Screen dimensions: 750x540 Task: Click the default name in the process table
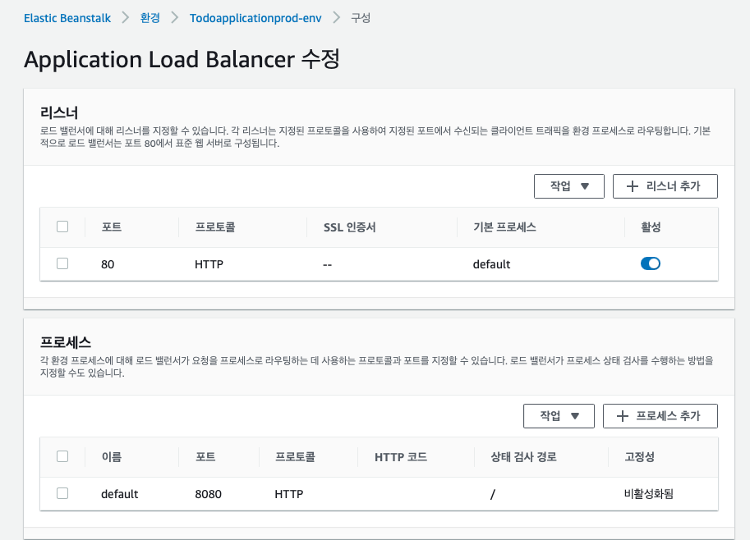pyautogui.click(x=120, y=494)
